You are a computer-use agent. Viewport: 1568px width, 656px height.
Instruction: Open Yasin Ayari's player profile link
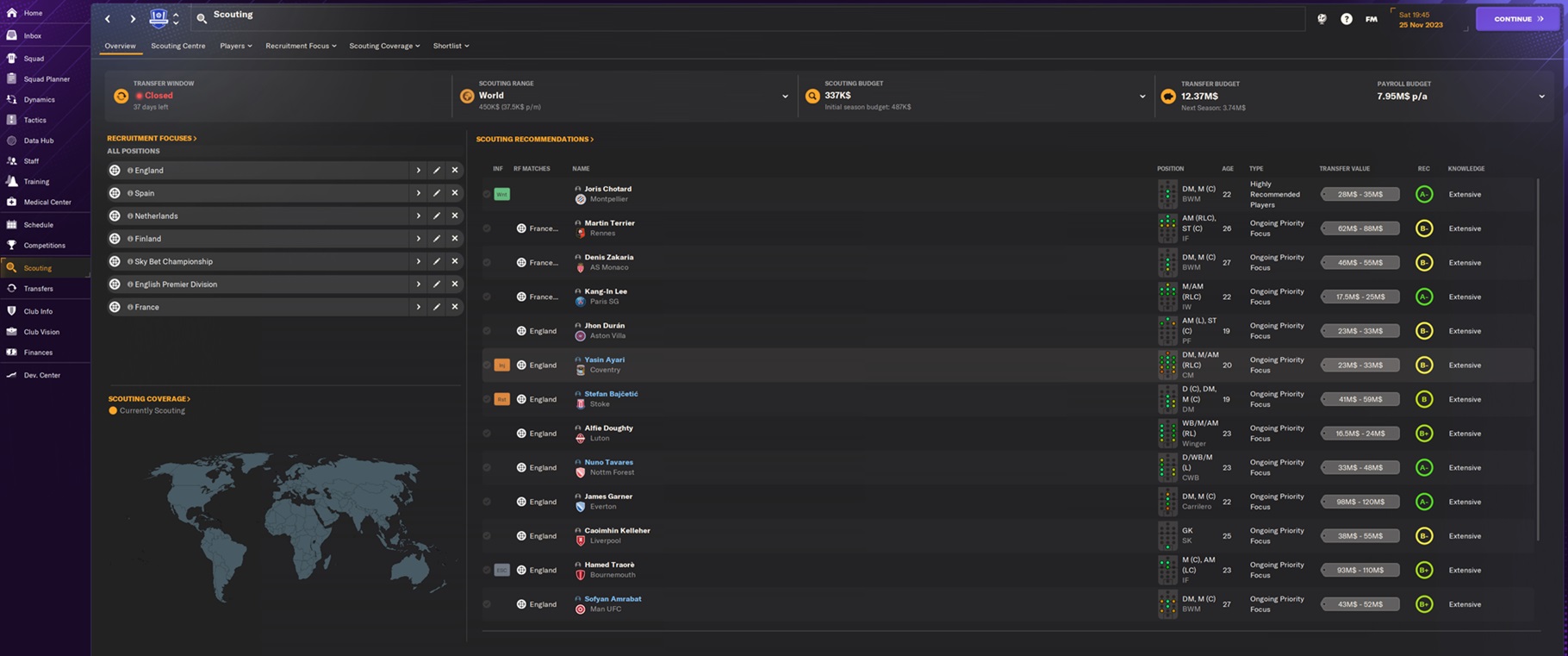coord(604,360)
